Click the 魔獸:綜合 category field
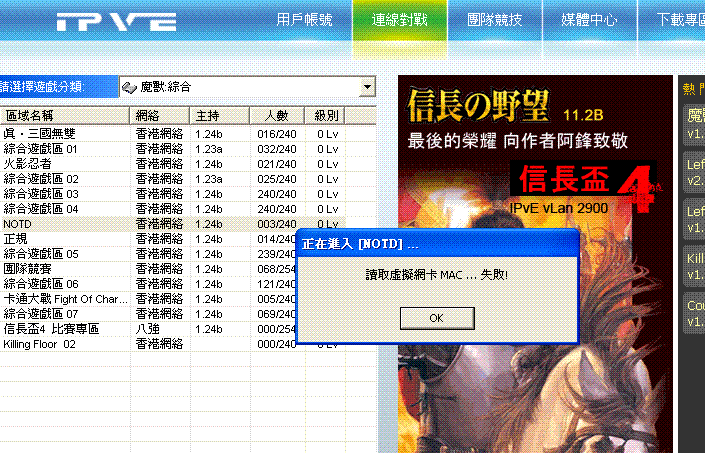The width and height of the screenshot is (705, 453). pyautogui.click(x=247, y=87)
